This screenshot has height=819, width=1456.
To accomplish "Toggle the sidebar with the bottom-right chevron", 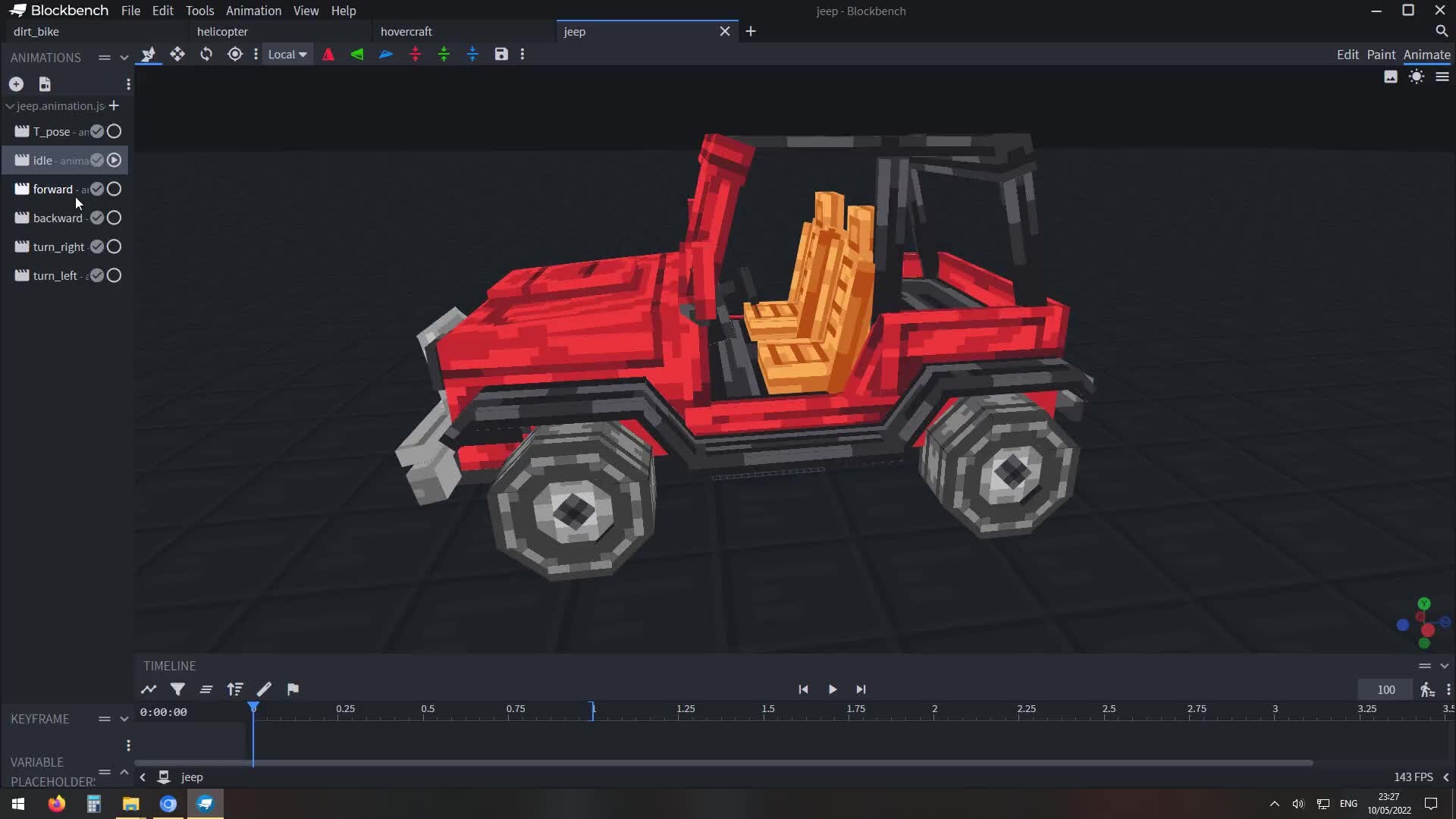I will pyautogui.click(x=1446, y=777).
